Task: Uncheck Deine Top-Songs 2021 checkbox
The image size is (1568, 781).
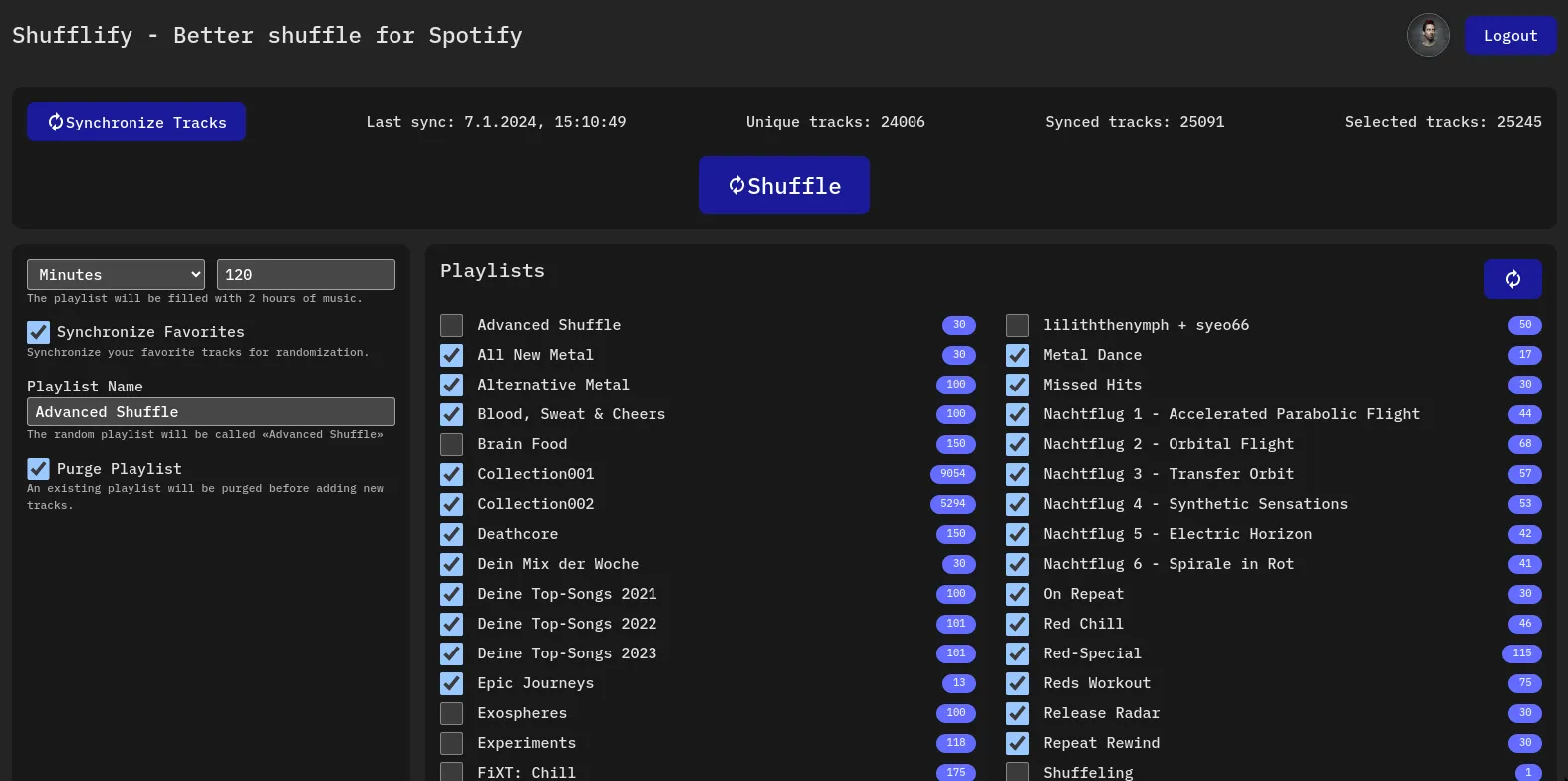Action: 451,594
